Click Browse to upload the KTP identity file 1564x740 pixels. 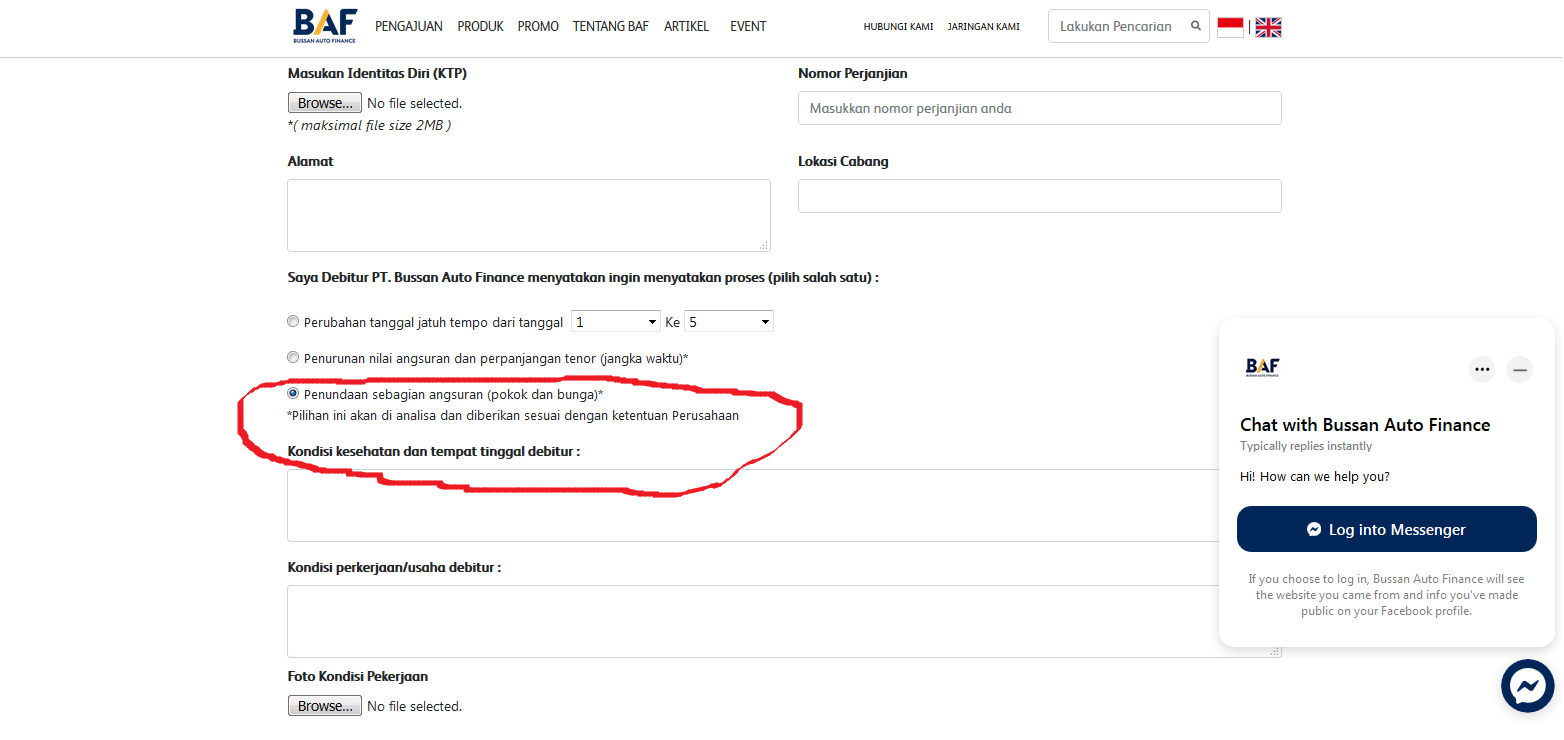324,102
